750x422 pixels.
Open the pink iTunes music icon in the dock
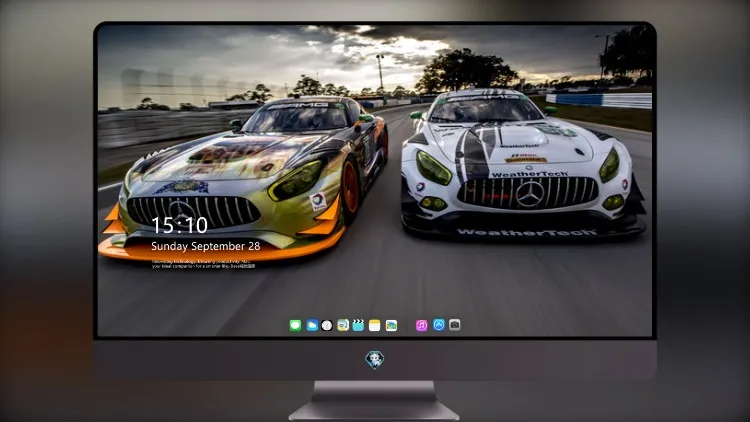point(421,325)
